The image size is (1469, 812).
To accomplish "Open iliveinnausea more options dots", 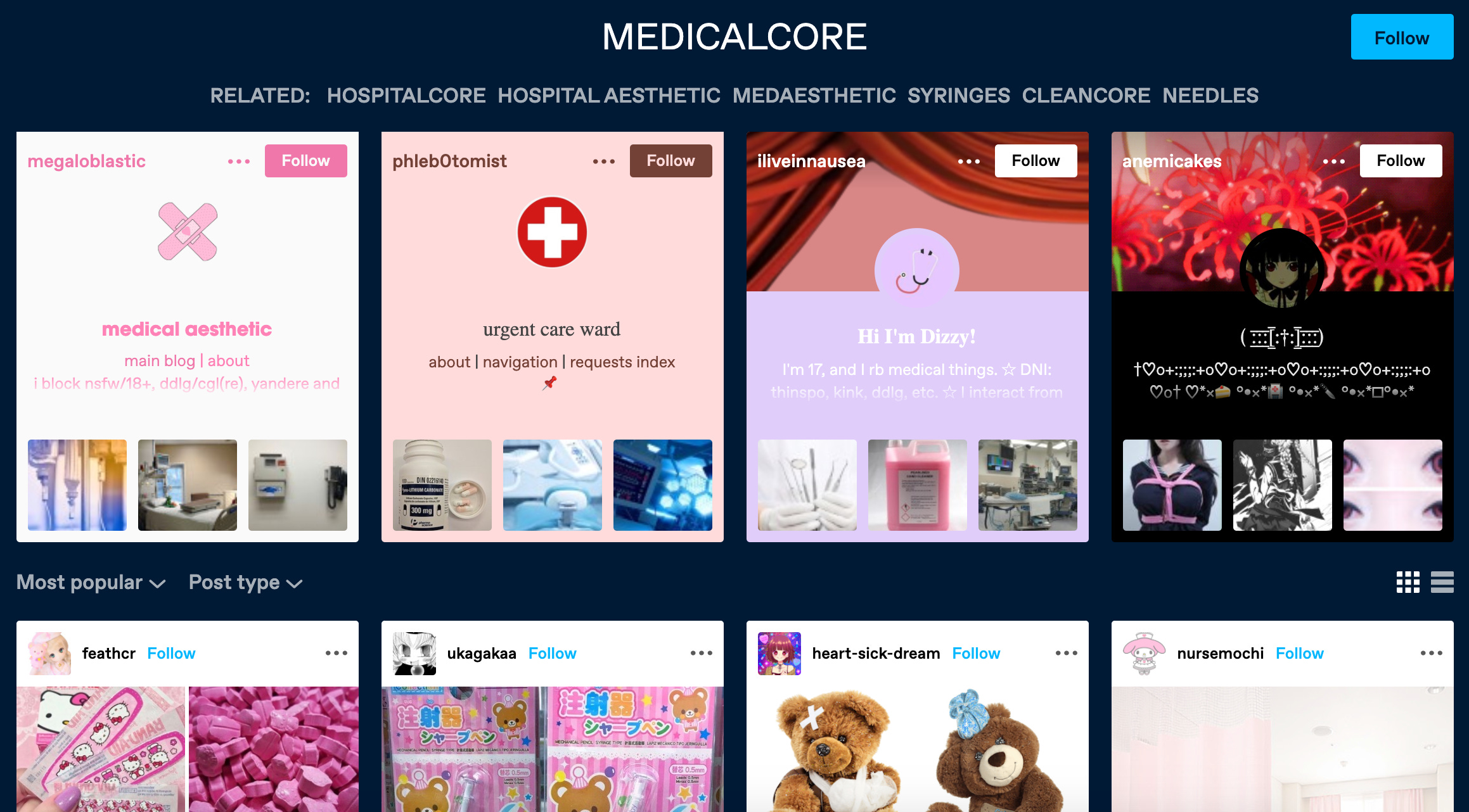I will point(969,162).
